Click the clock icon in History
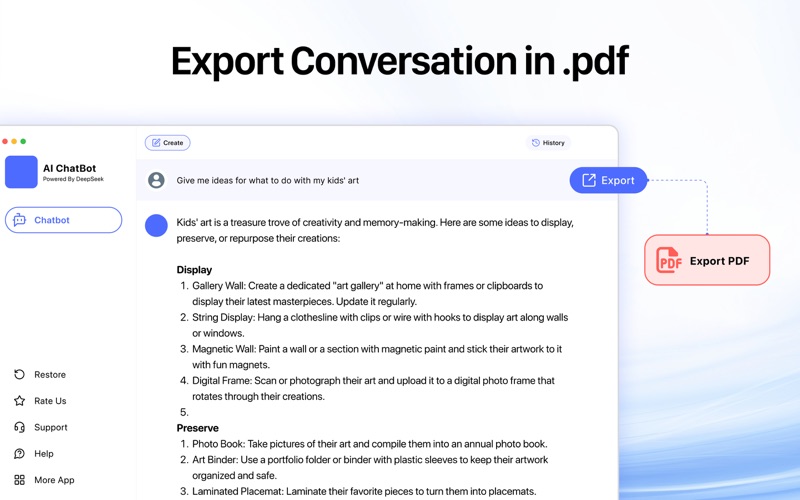The height and width of the screenshot is (500, 800). click(x=536, y=143)
